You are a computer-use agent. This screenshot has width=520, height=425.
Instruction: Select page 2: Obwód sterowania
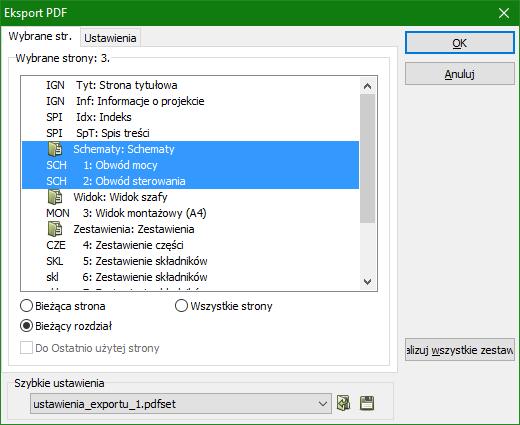(x=190, y=181)
